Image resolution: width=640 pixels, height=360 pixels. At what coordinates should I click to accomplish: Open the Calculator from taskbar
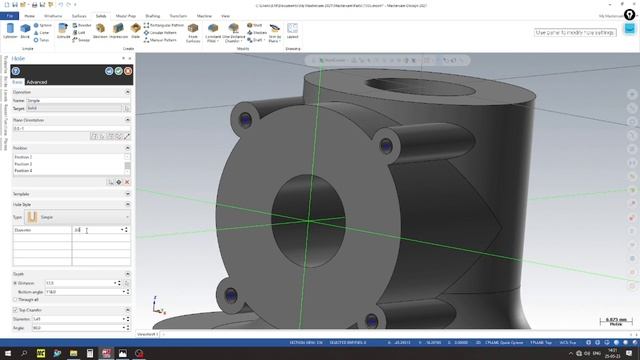click(x=90, y=353)
